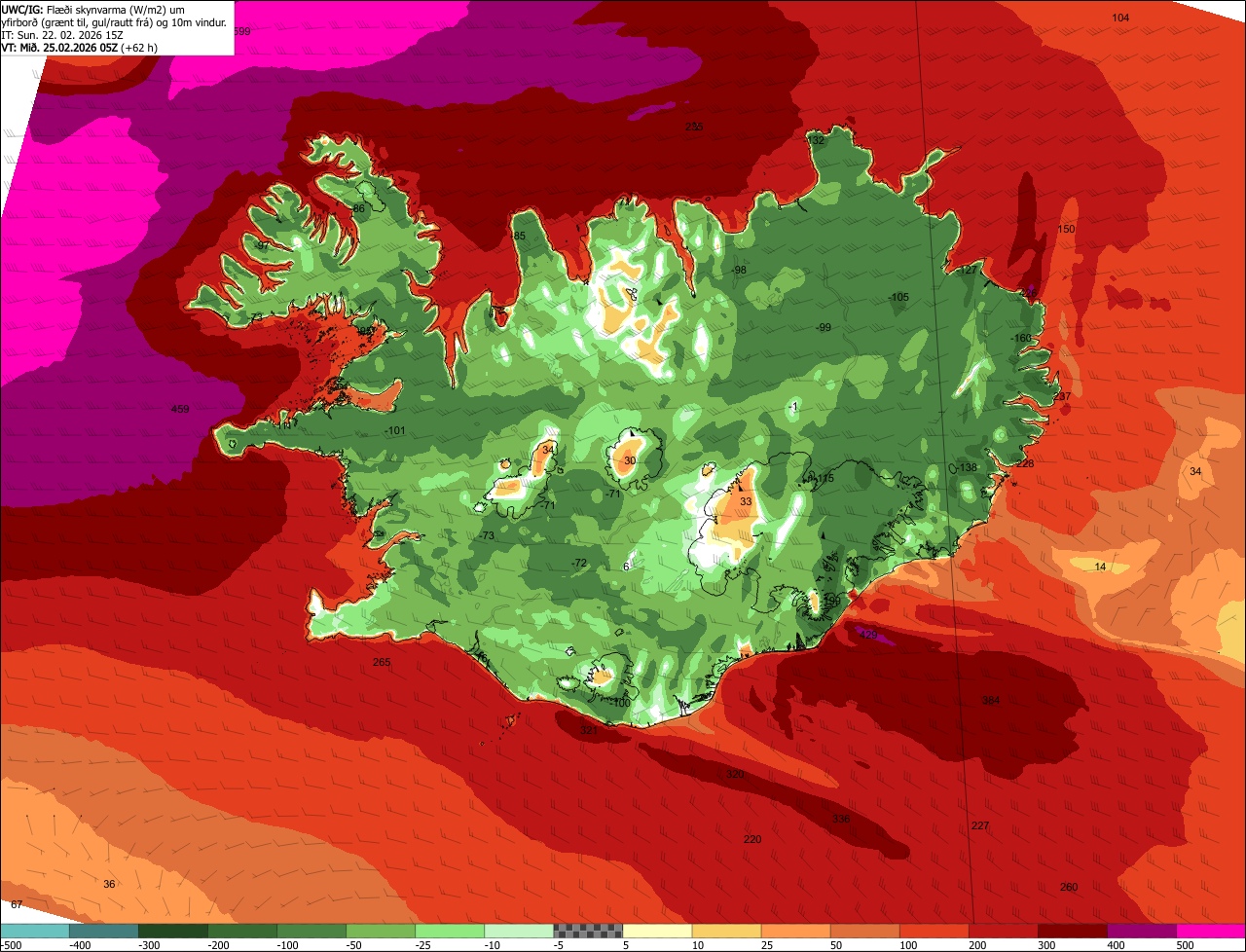Click the 320 value in the southern sea
Image resolution: width=1246 pixels, height=952 pixels.
[x=735, y=774]
